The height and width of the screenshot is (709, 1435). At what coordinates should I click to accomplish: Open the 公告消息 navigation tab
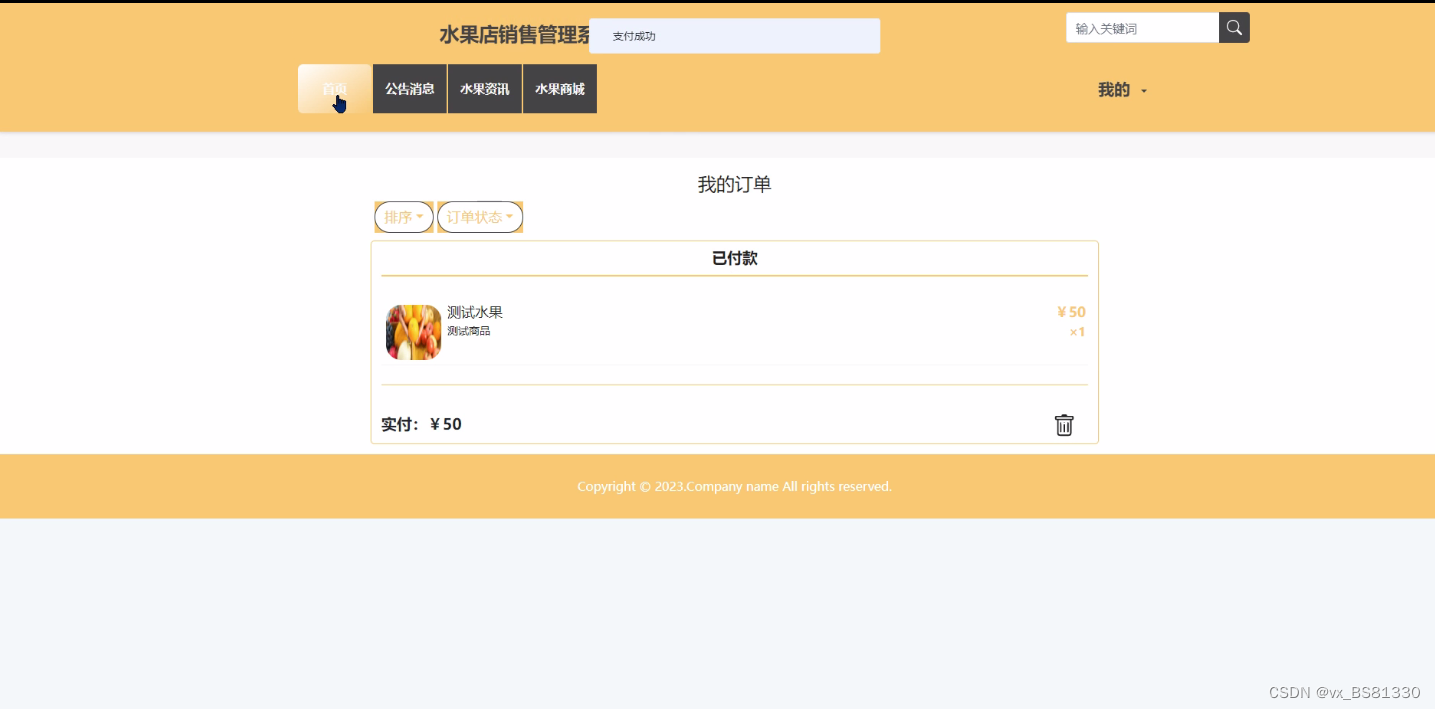tap(410, 89)
